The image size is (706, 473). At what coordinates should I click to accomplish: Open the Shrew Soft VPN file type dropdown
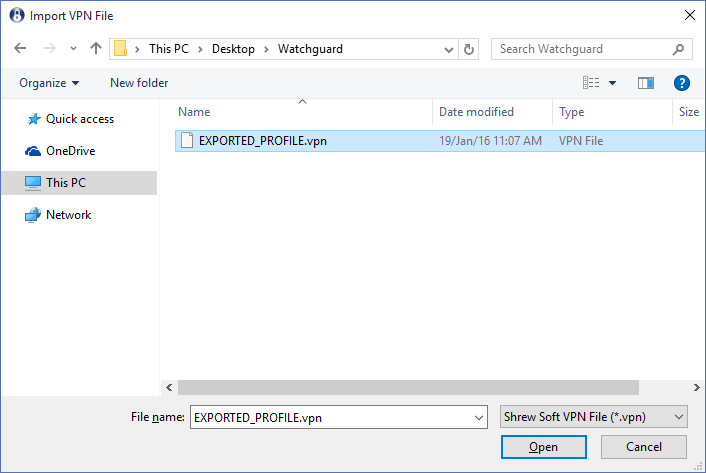pos(593,417)
